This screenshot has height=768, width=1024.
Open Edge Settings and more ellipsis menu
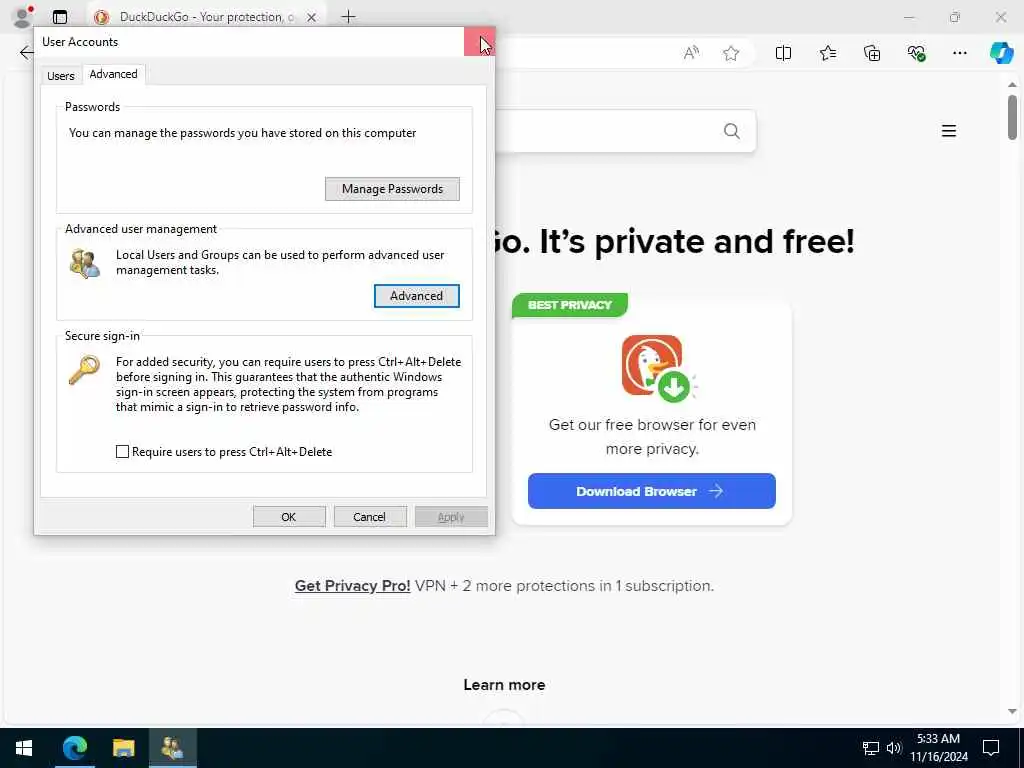tap(959, 53)
